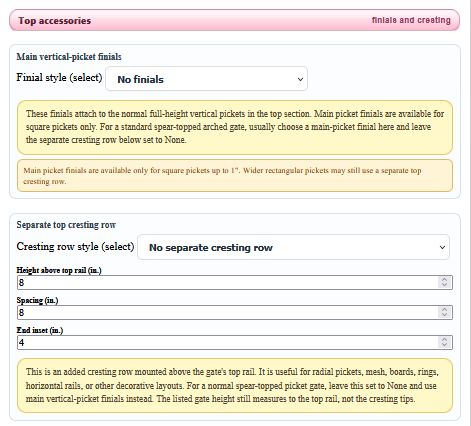
Task: Increase the End inset value
Action: pos(444,339)
